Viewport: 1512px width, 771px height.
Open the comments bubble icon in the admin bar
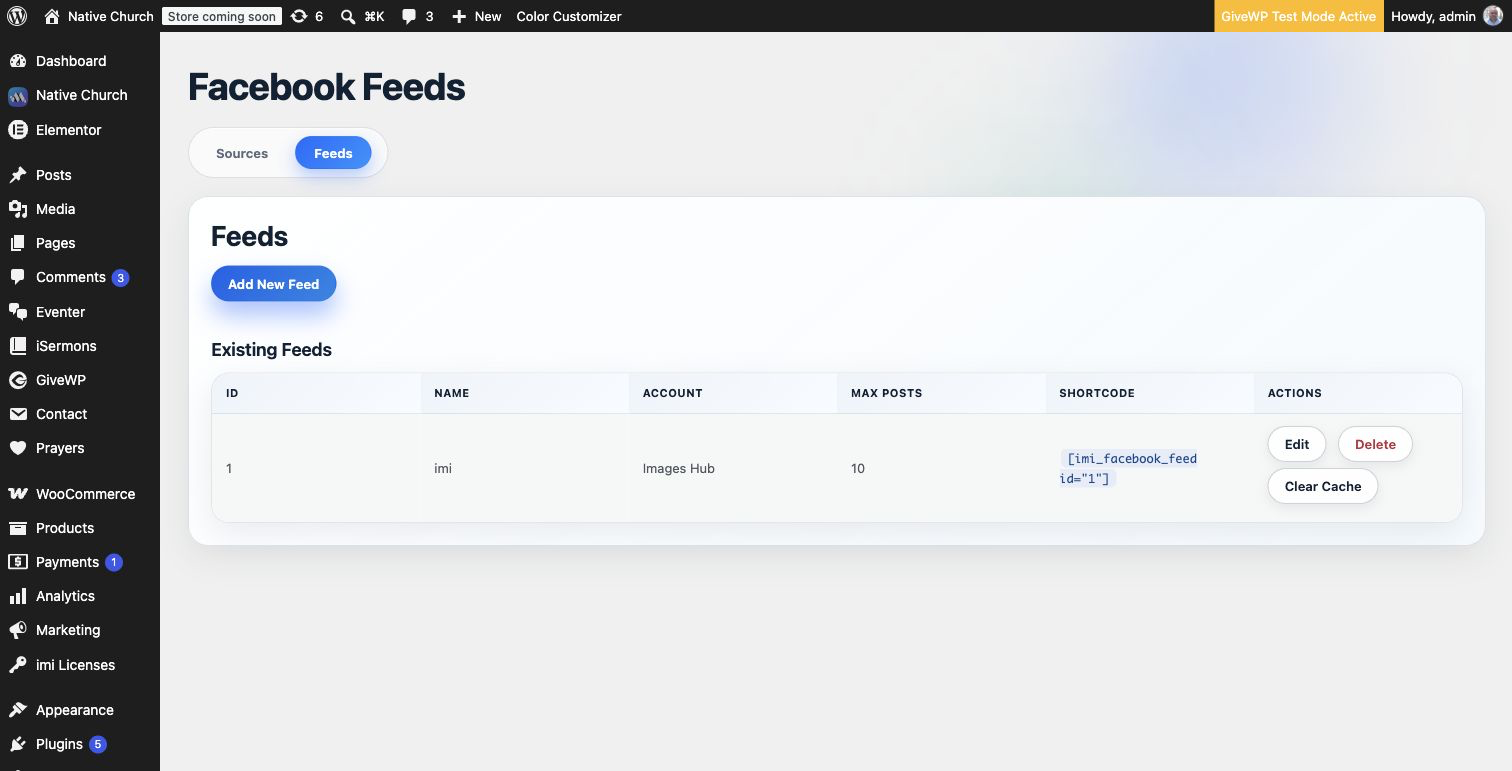(x=409, y=16)
